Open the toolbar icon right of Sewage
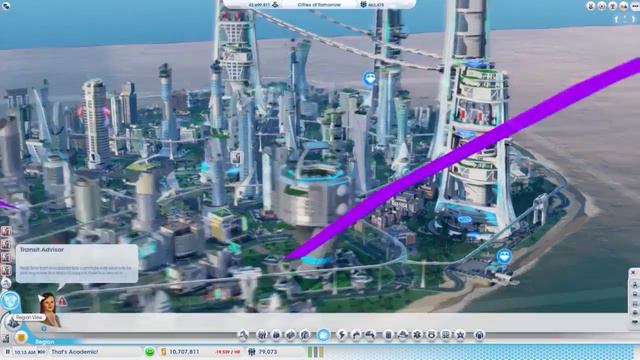 point(388,335)
